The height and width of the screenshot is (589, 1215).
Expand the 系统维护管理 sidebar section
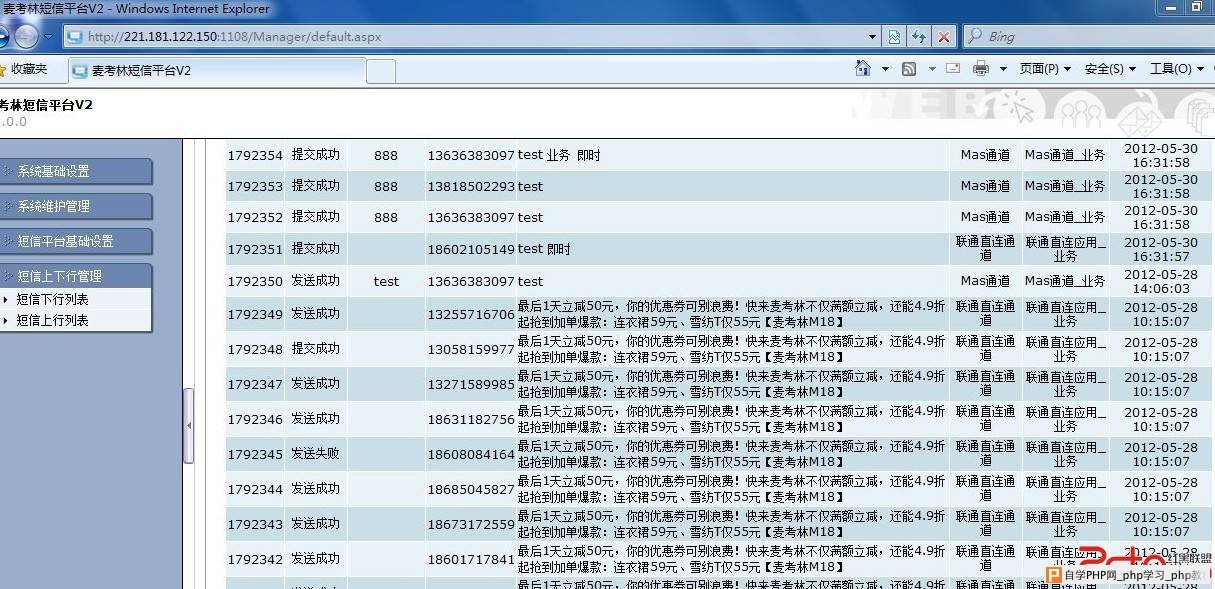[x=75, y=206]
